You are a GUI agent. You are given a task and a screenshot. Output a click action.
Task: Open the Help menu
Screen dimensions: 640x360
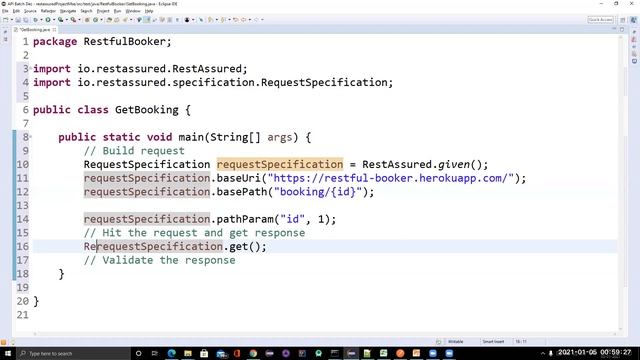tap(149, 11)
